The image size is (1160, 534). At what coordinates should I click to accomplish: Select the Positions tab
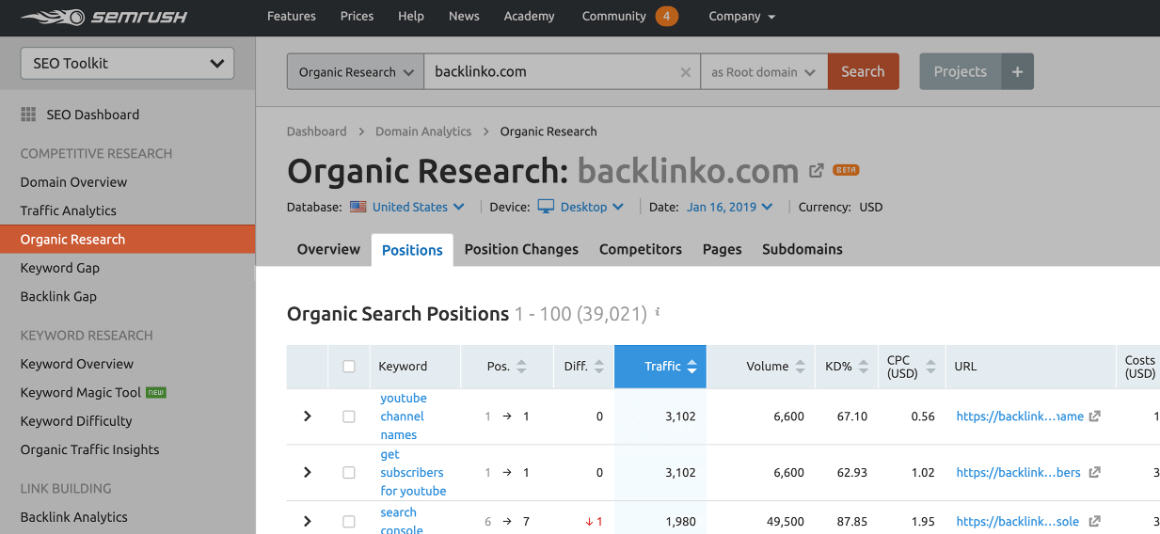click(412, 250)
